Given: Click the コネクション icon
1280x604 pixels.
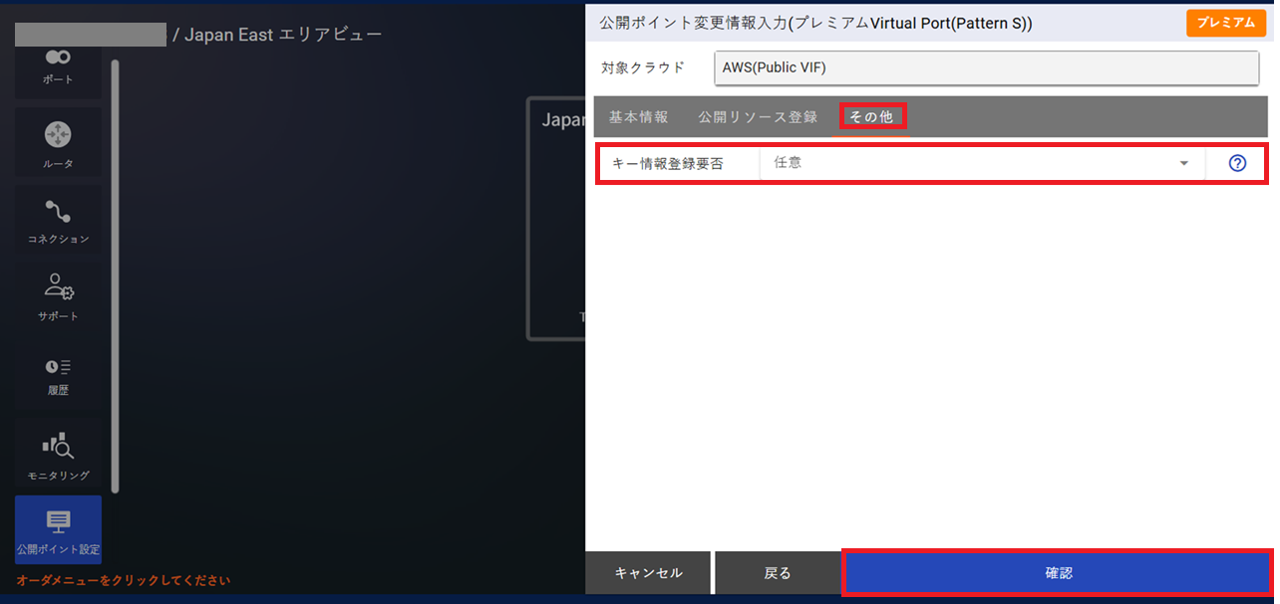Looking at the screenshot, I should tap(57, 220).
